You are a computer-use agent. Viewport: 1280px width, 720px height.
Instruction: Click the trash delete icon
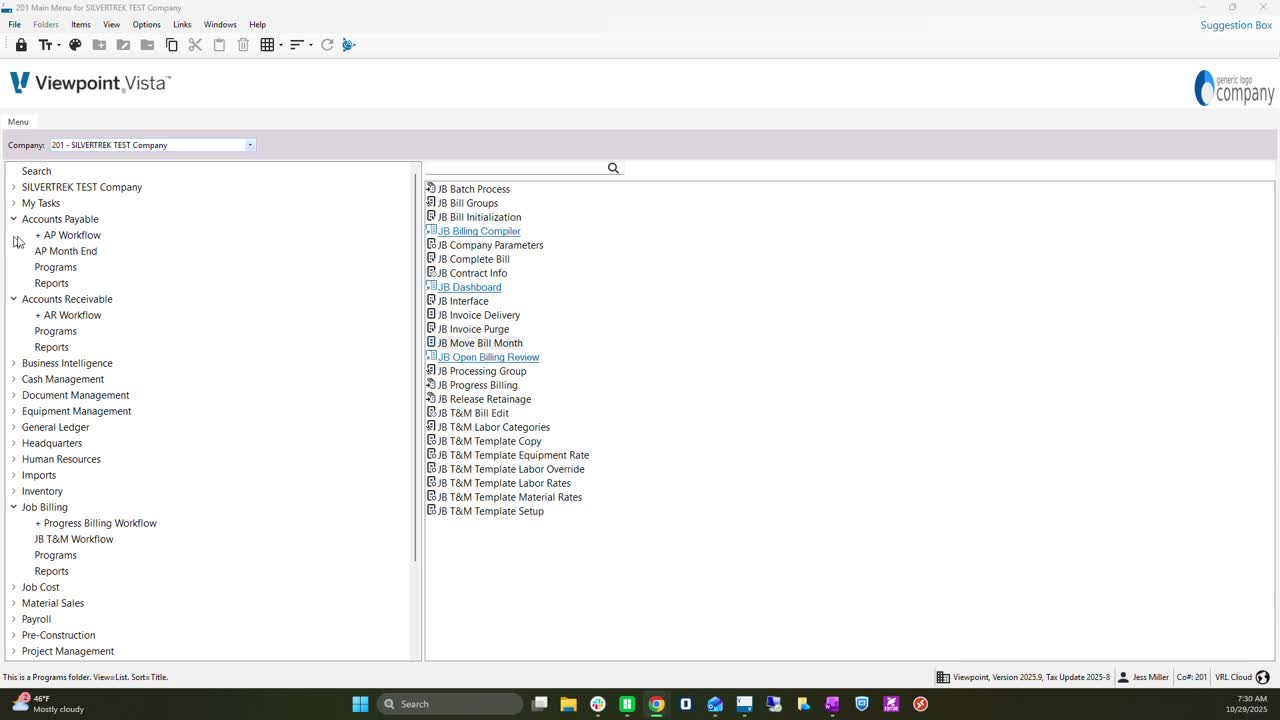(x=243, y=45)
